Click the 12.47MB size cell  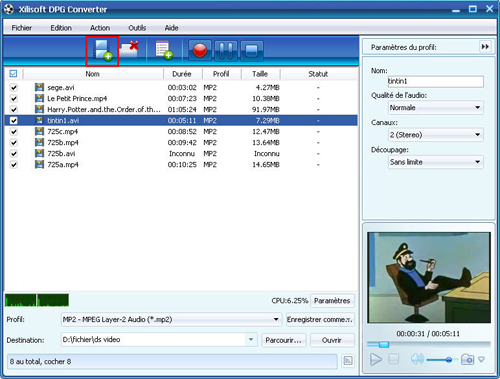[x=266, y=132]
